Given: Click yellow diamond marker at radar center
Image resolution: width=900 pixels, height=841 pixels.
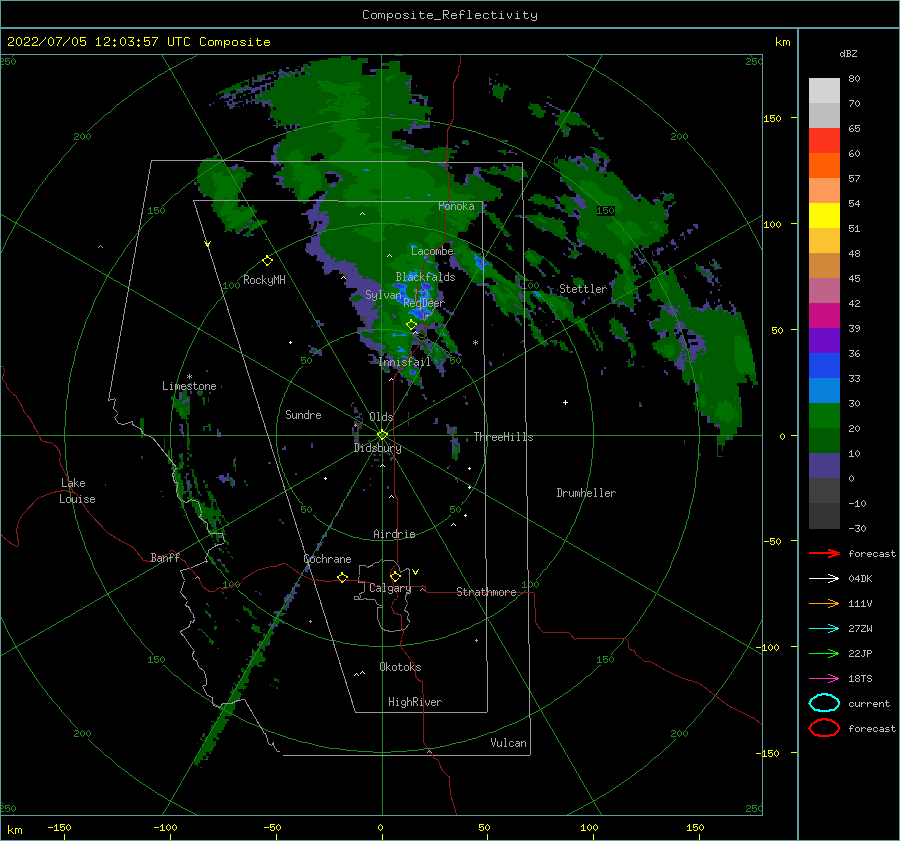Looking at the screenshot, I should click(x=382, y=435).
